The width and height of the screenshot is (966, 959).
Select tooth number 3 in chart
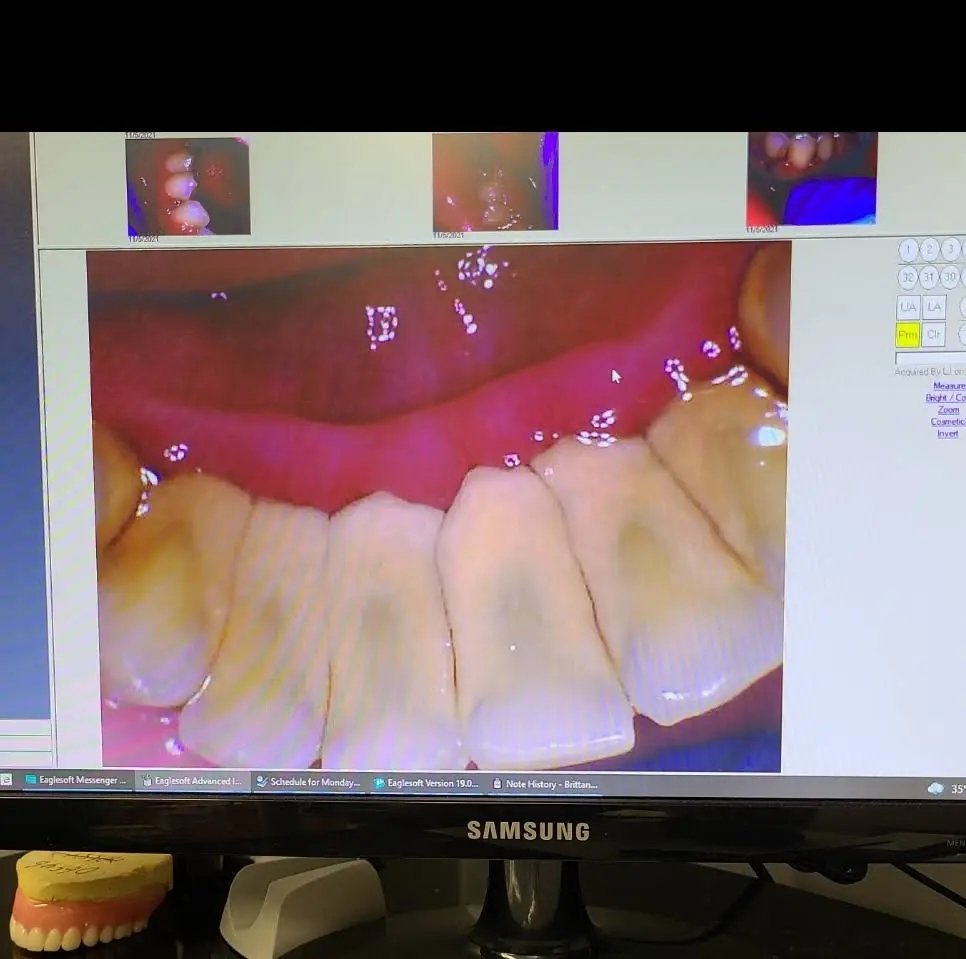(951, 249)
